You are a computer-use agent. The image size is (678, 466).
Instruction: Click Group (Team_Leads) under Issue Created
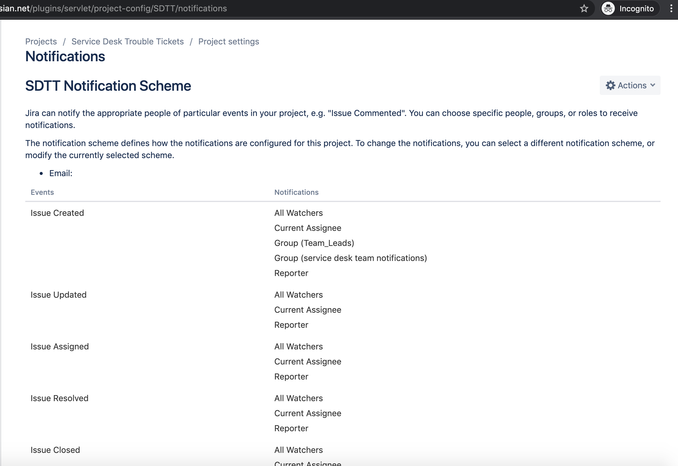[x=314, y=243]
